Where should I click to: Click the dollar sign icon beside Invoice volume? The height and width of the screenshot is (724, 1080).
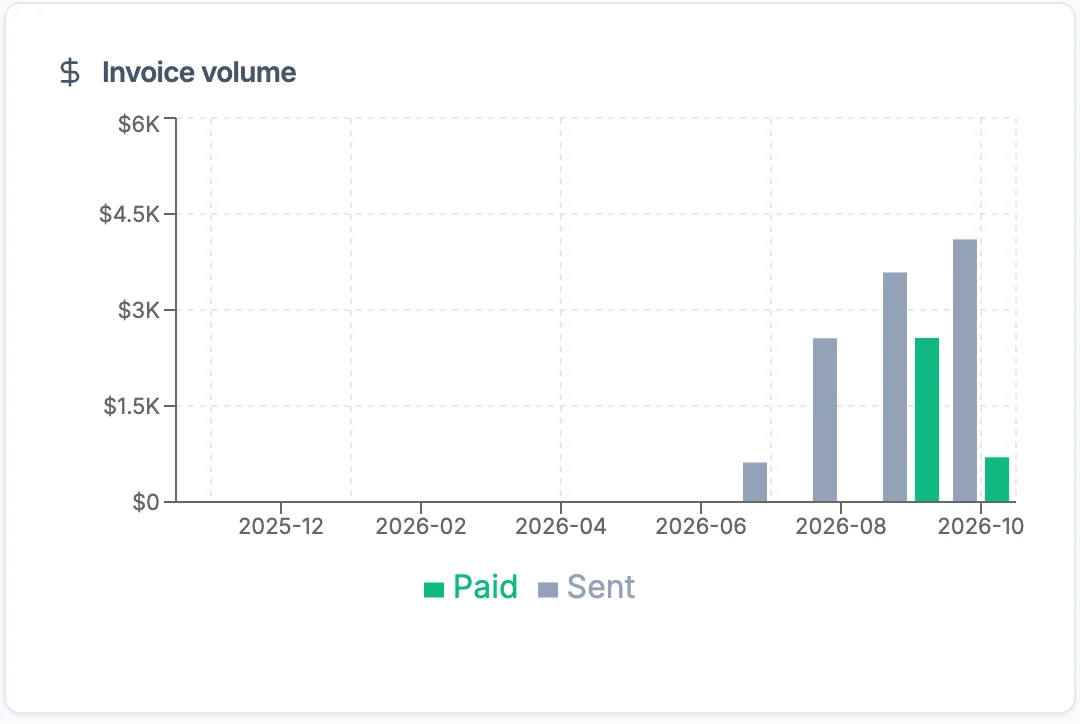click(x=70, y=72)
